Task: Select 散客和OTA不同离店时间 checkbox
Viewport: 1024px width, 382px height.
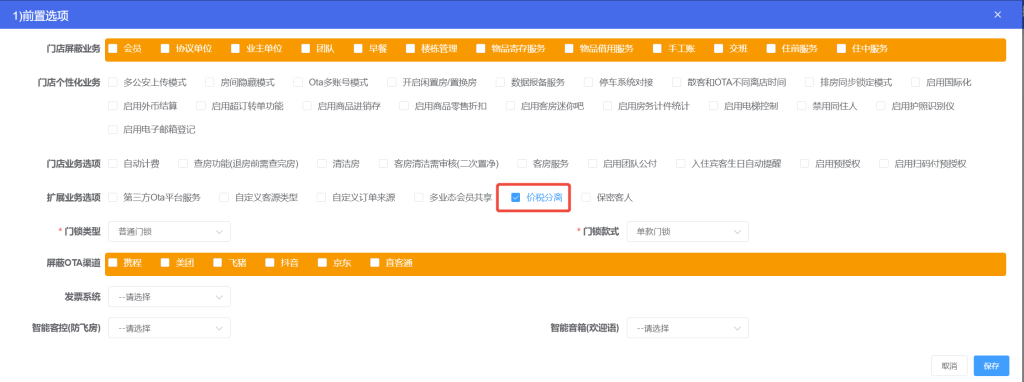Action: pos(677,82)
